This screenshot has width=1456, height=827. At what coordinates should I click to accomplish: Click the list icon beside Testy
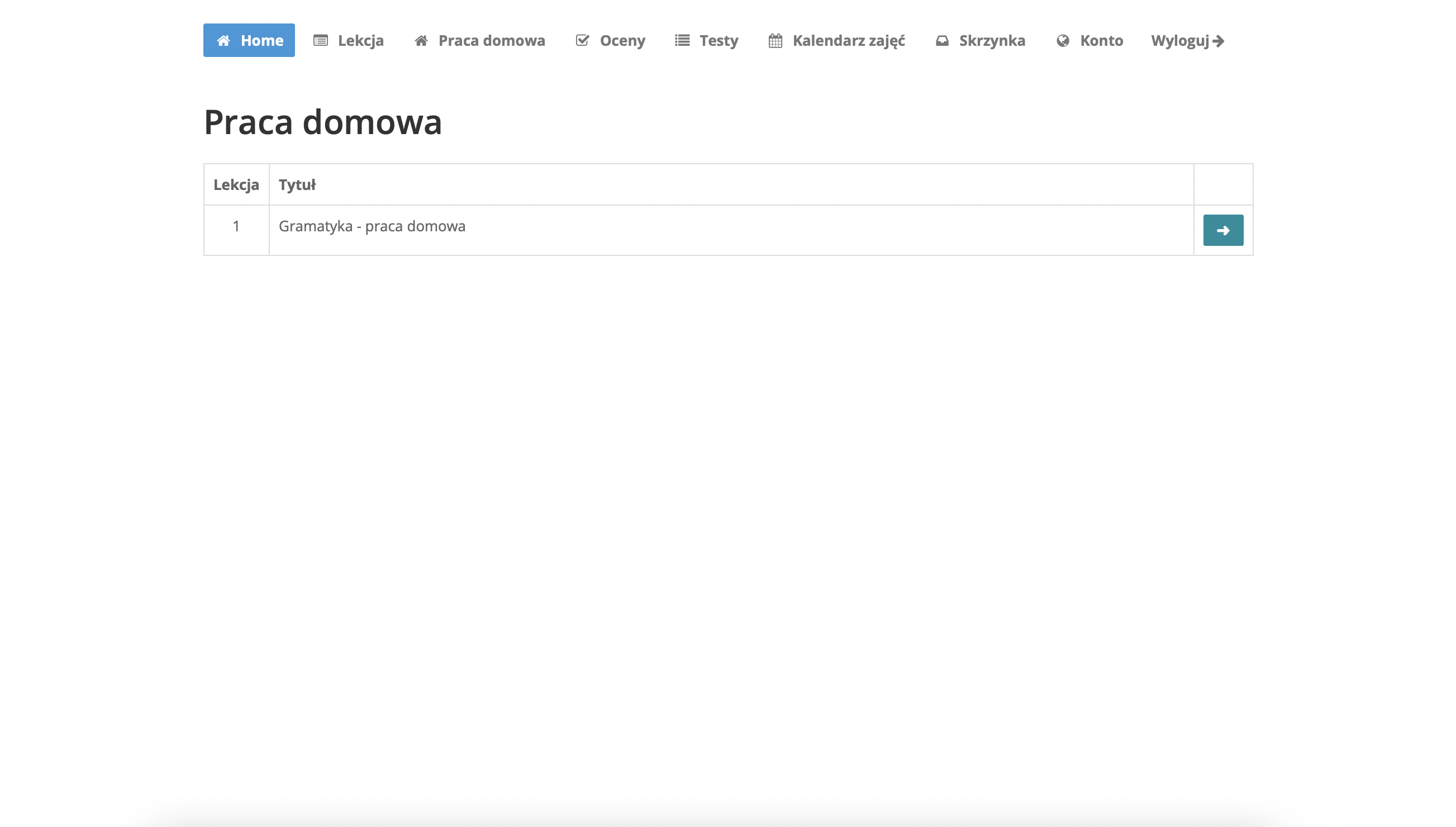(x=682, y=40)
